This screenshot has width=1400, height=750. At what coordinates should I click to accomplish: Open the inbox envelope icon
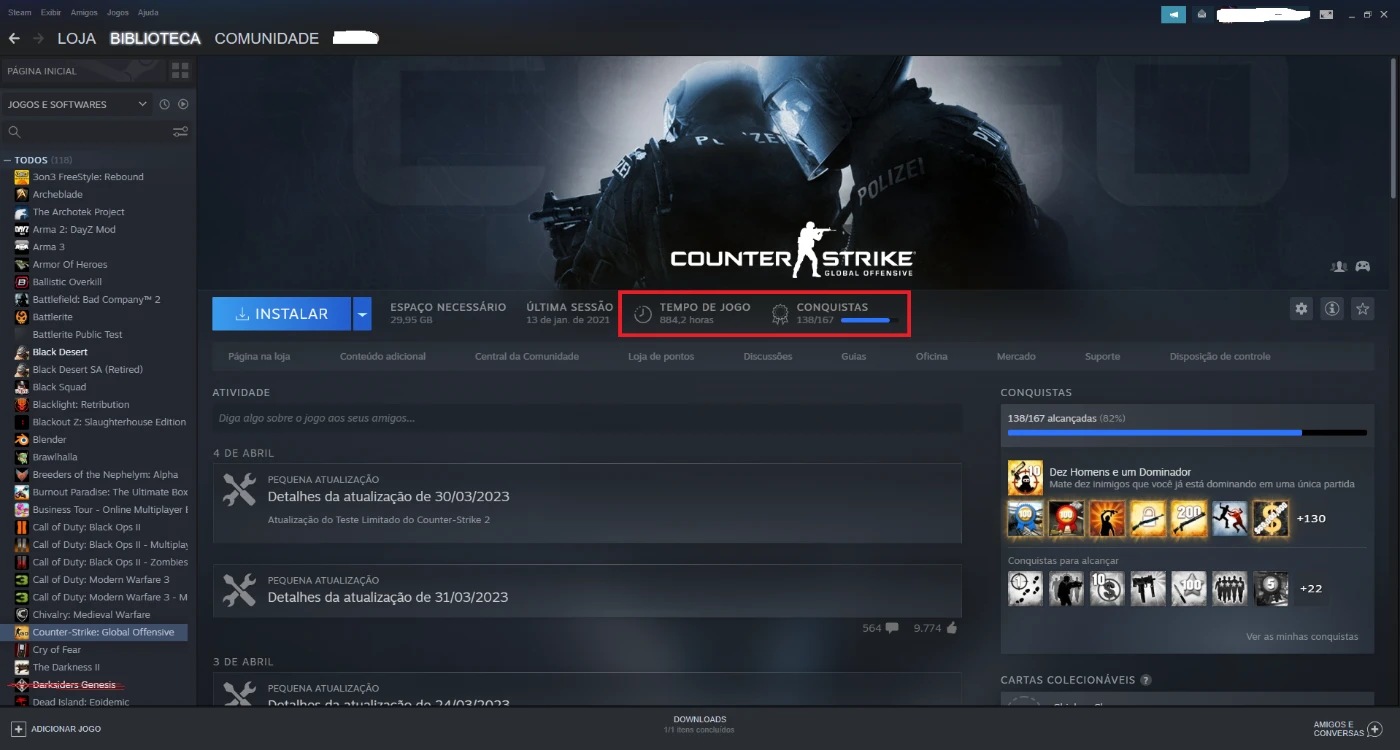click(x=1201, y=14)
